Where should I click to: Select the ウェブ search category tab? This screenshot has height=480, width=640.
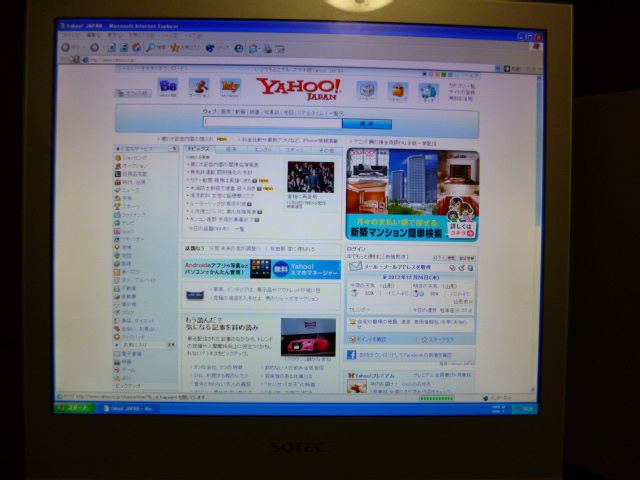point(209,111)
